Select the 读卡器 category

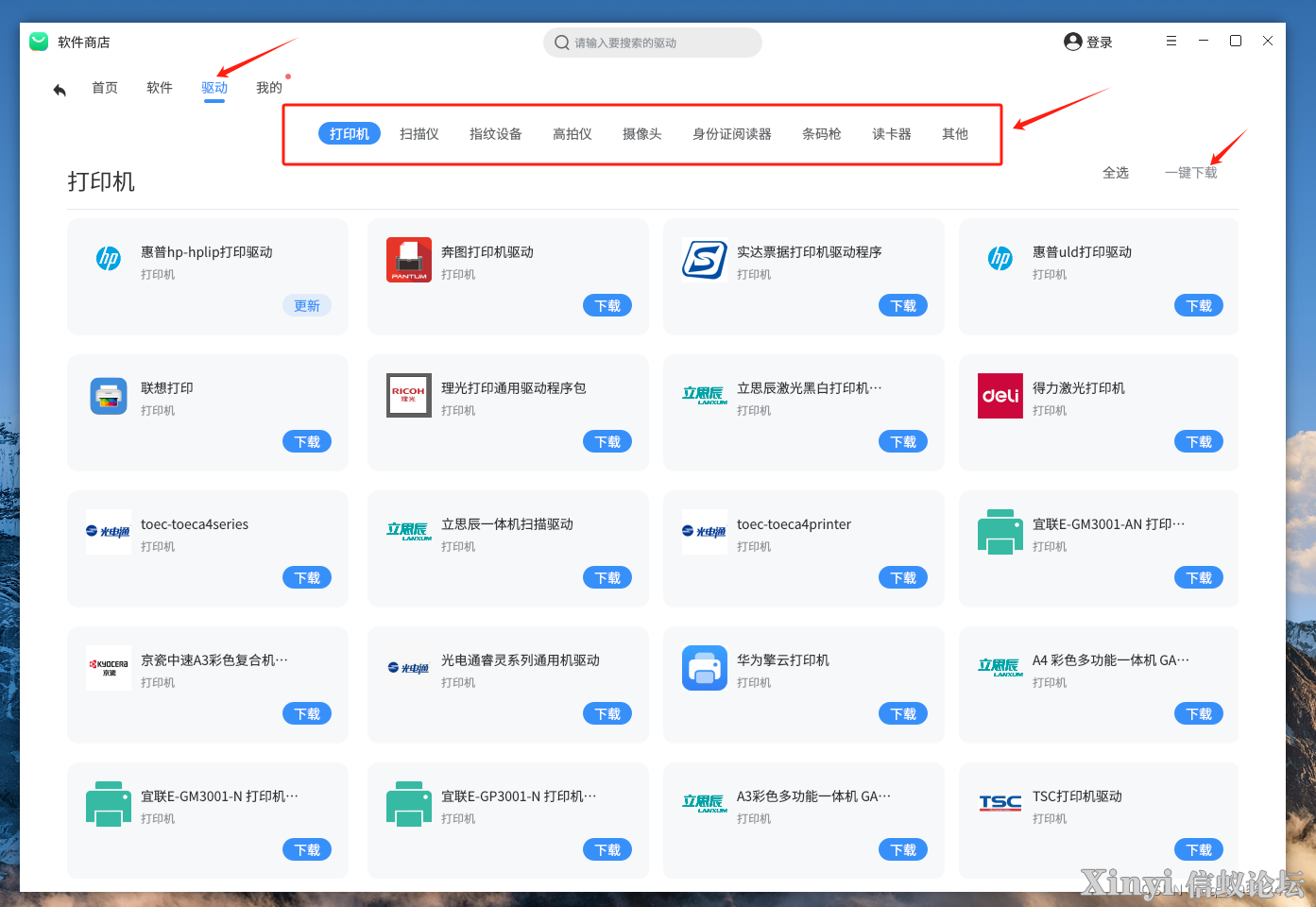pos(892,134)
